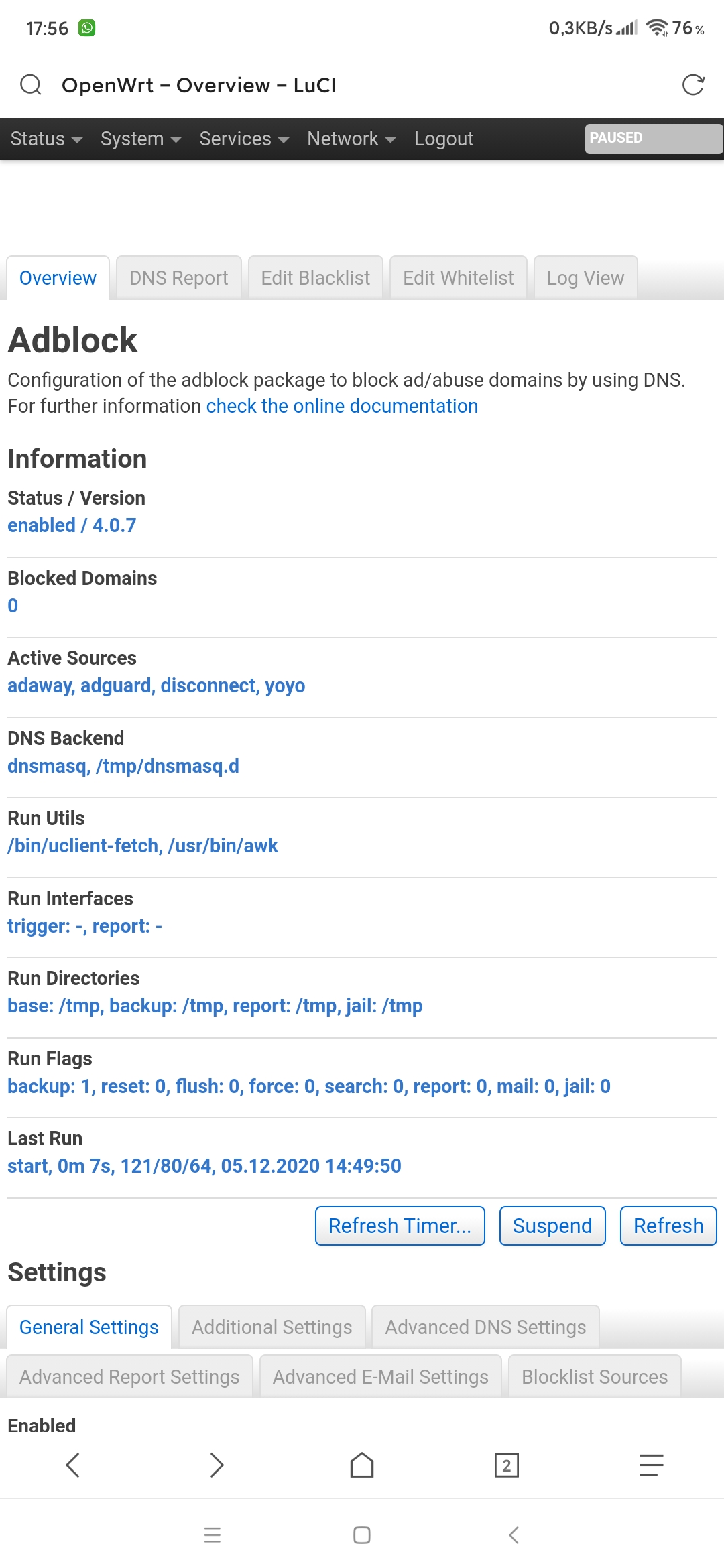Expand the Status dropdown menu
Screen dimensions: 724x1568
tap(46, 139)
